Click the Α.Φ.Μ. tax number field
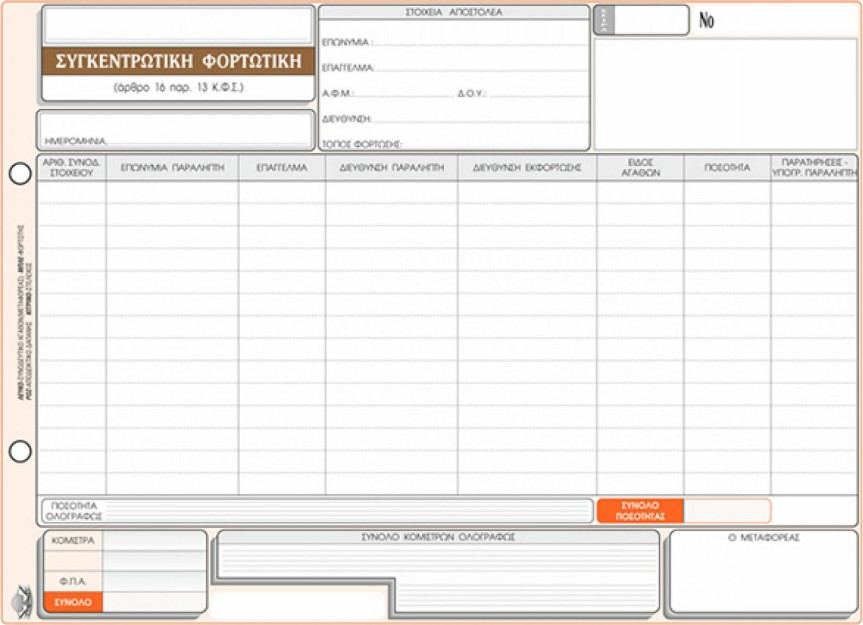The image size is (863, 625). click(402, 93)
